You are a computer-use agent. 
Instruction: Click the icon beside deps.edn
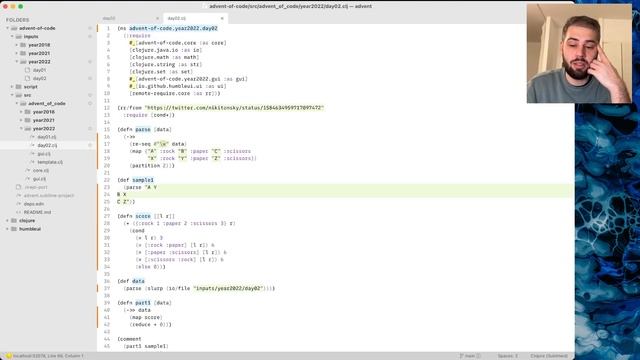[x=19, y=204]
